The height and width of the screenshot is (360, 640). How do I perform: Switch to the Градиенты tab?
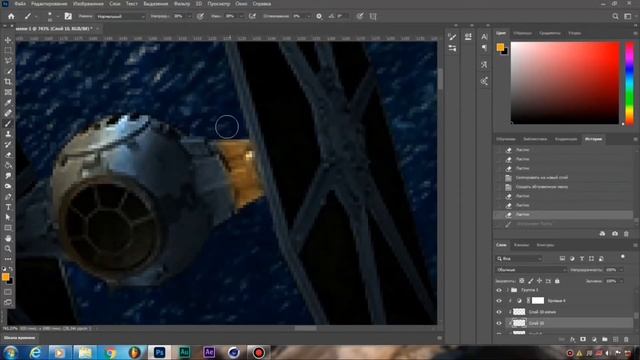(x=549, y=33)
